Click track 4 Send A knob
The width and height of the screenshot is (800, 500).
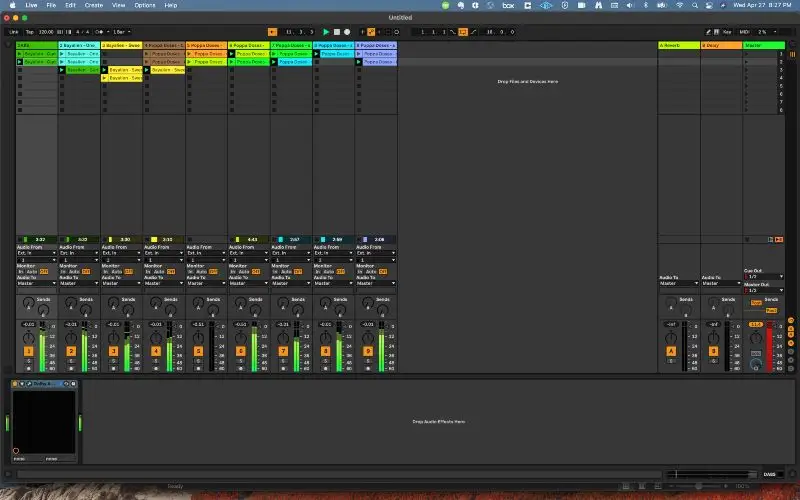[x=156, y=303]
